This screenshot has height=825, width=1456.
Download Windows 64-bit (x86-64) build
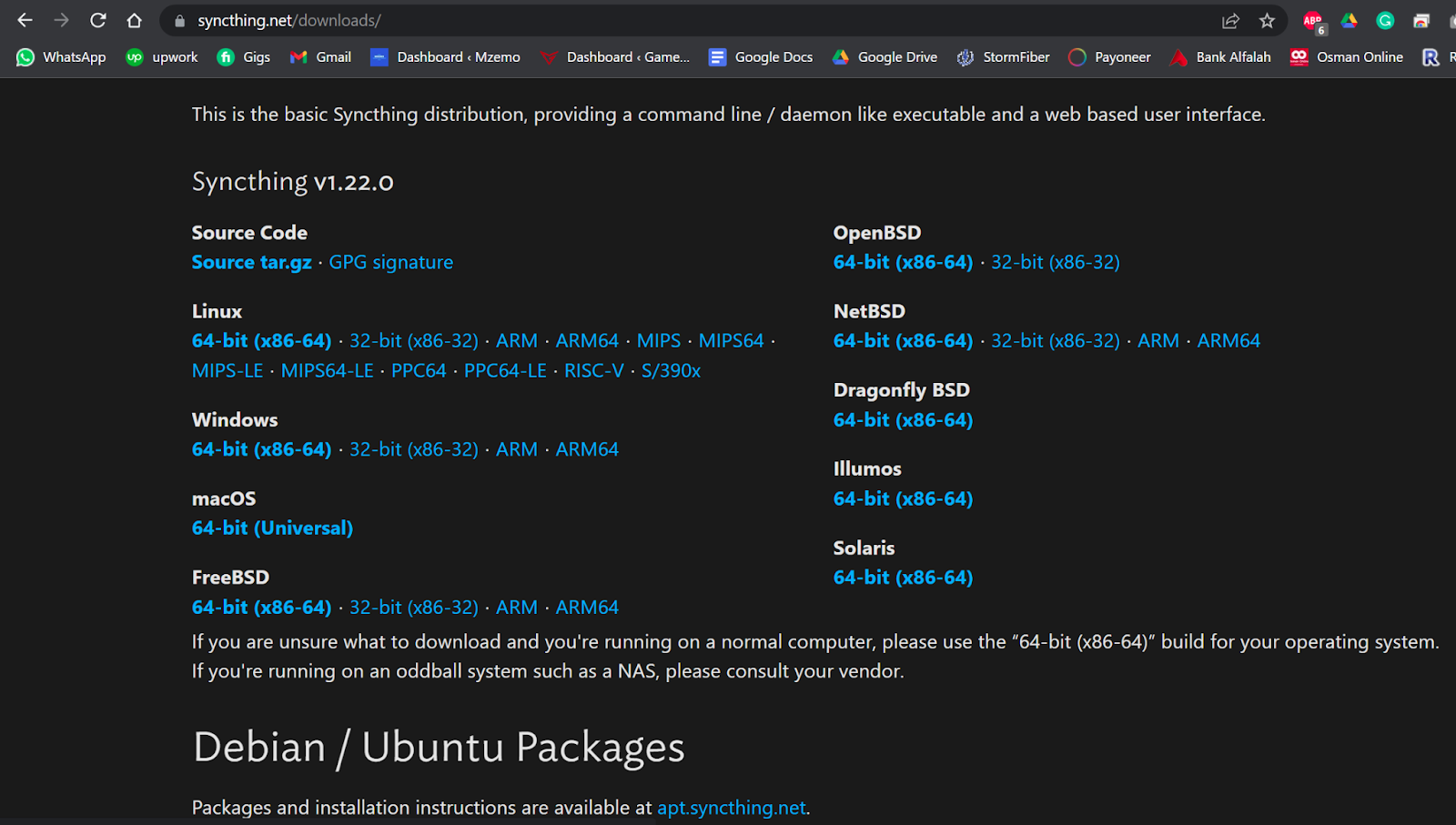click(x=262, y=449)
